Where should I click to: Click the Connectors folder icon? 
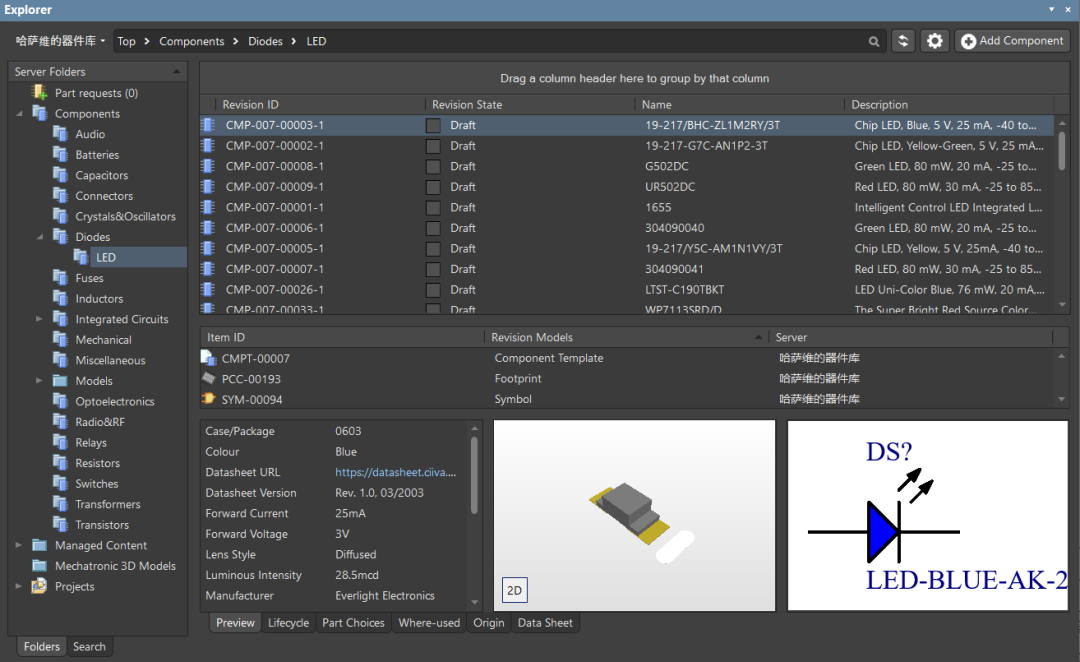pyautogui.click(x=61, y=196)
